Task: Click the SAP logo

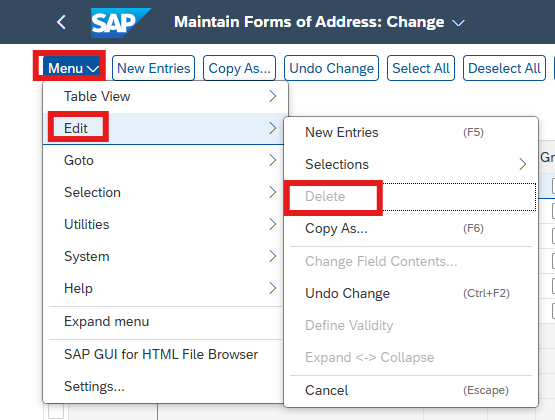Action: click(121, 23)
